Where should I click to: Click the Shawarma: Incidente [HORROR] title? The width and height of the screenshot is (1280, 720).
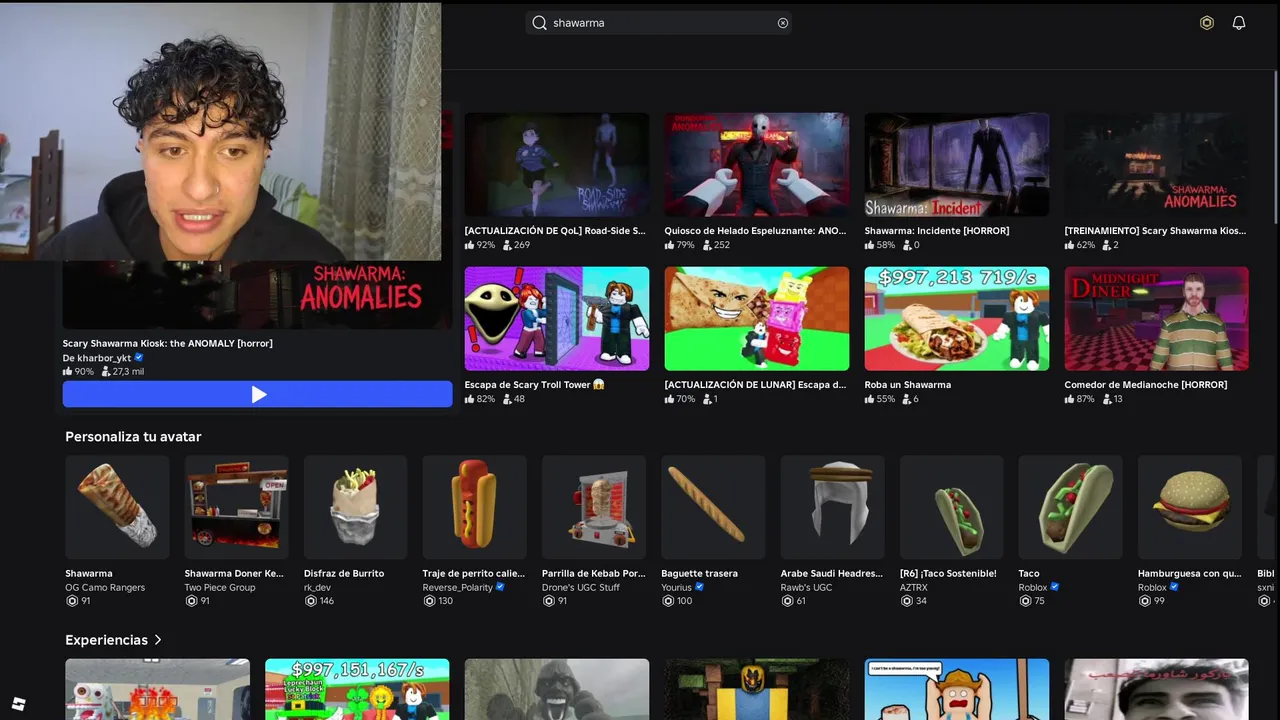click(937, 231)
